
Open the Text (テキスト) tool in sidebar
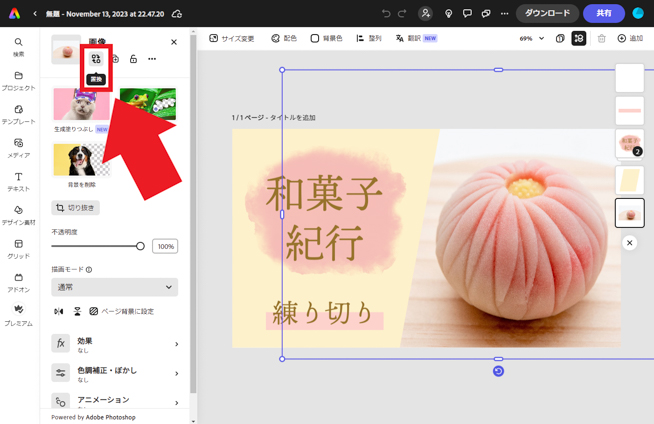18,182
